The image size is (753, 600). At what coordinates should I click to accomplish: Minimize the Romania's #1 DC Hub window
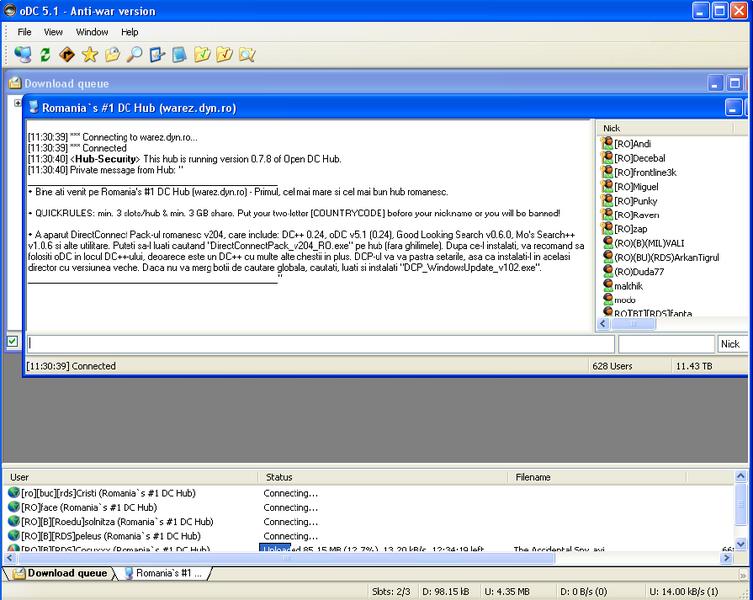733,108
